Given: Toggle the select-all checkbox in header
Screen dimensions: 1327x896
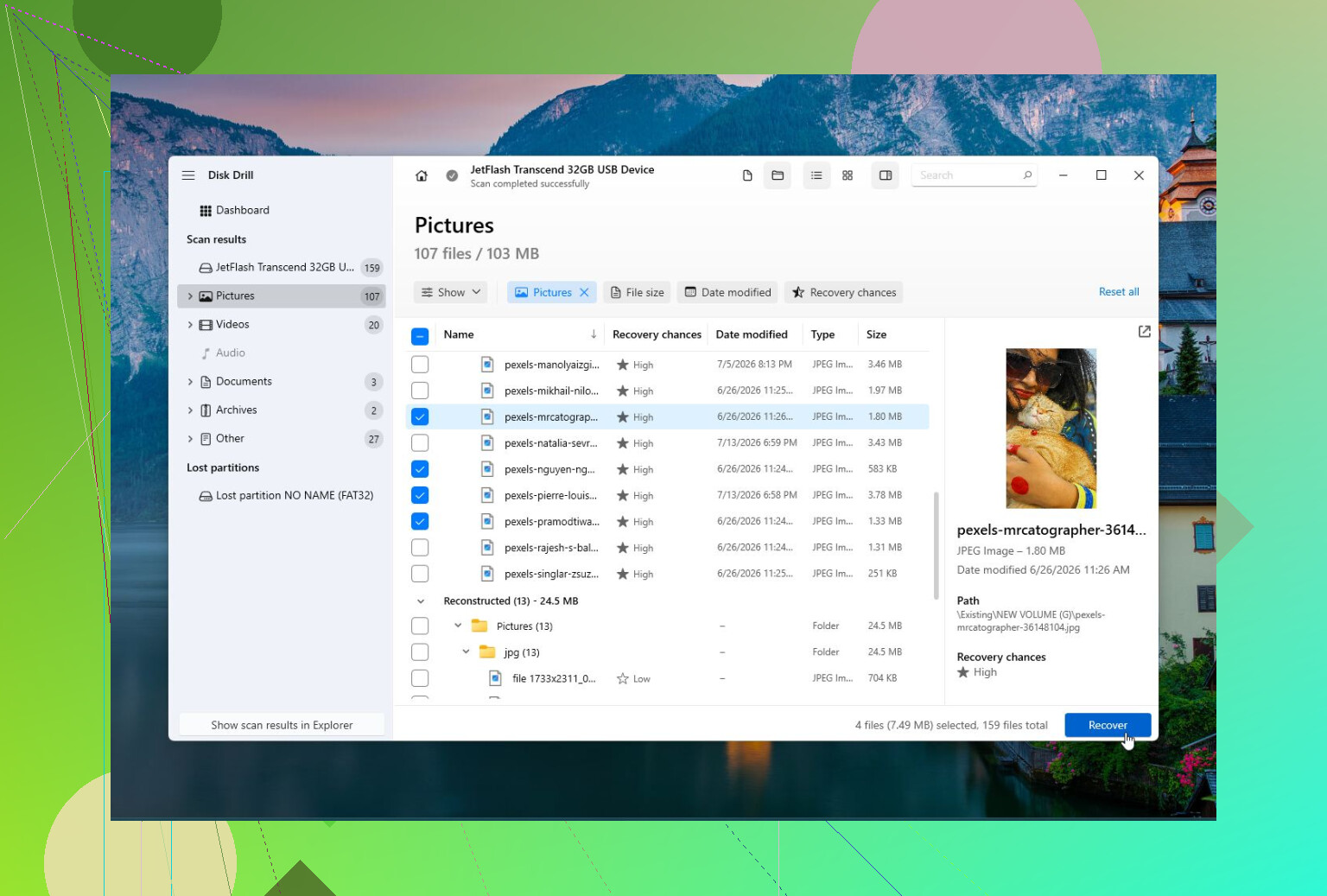Looking at the screenshot, I should click(x=420, y=335).
